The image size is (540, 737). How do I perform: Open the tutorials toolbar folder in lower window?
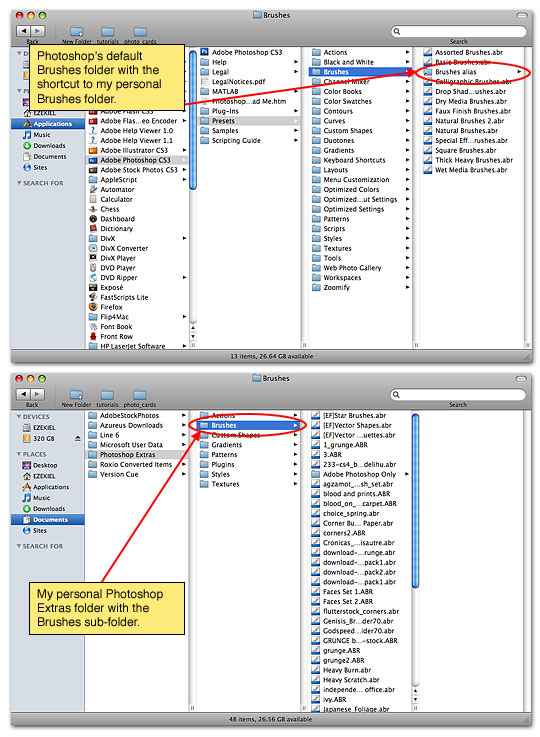pyautogui.click(x=107, y=398)
